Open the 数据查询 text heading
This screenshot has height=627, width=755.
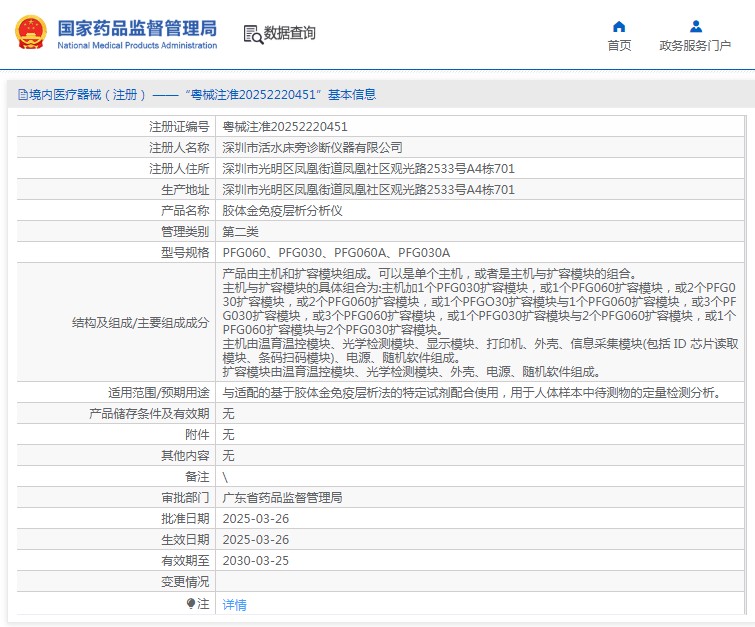[289, 34]
